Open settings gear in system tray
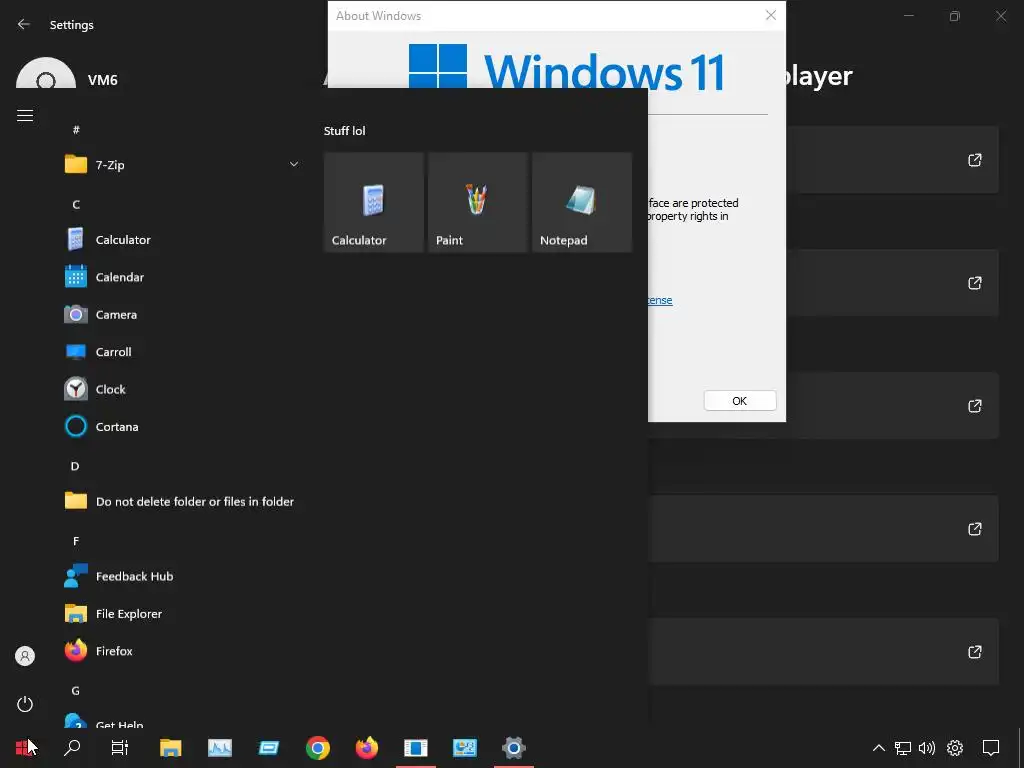The height and width of the screenshot is (768, 1024). coord(955,748)
